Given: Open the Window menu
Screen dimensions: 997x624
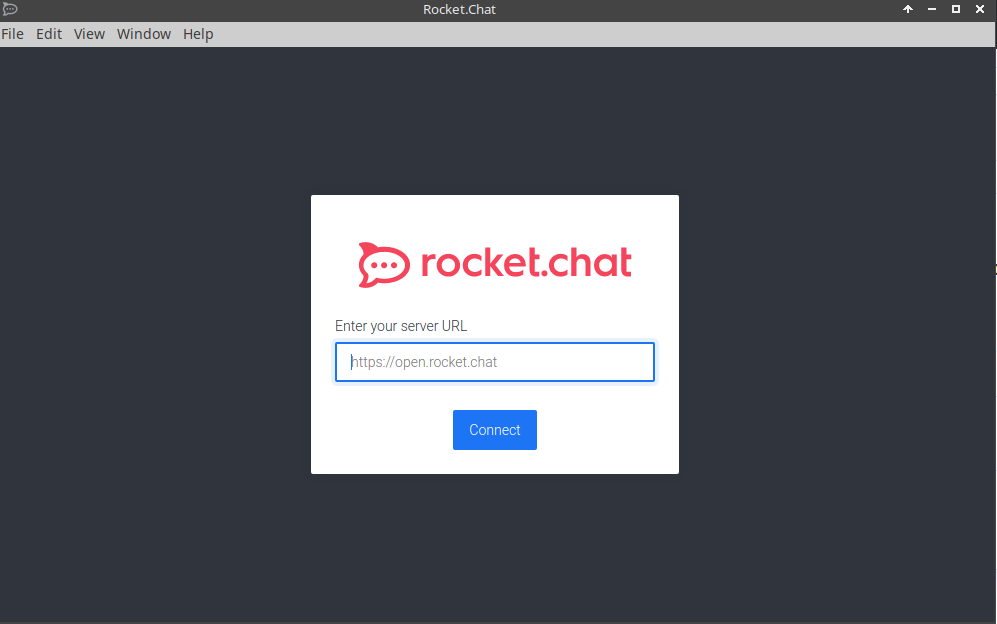Looking at the screenshot, I should pos(144,34).
